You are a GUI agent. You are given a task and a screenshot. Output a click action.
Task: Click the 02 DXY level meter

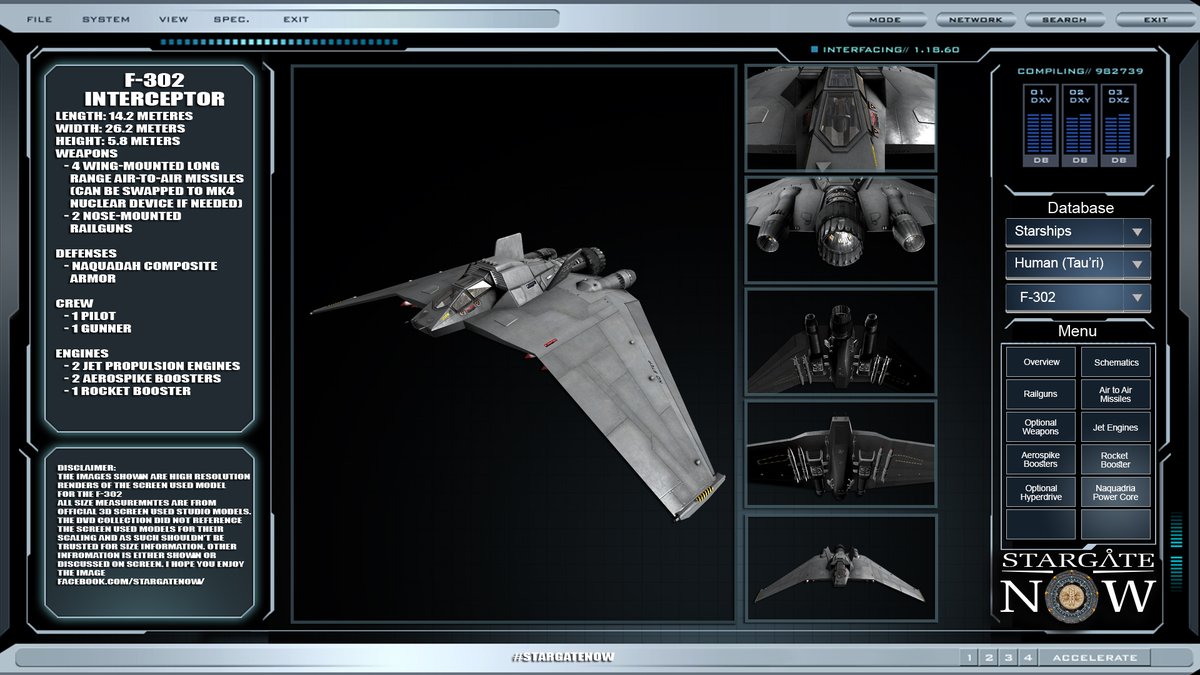(1080, 125)
